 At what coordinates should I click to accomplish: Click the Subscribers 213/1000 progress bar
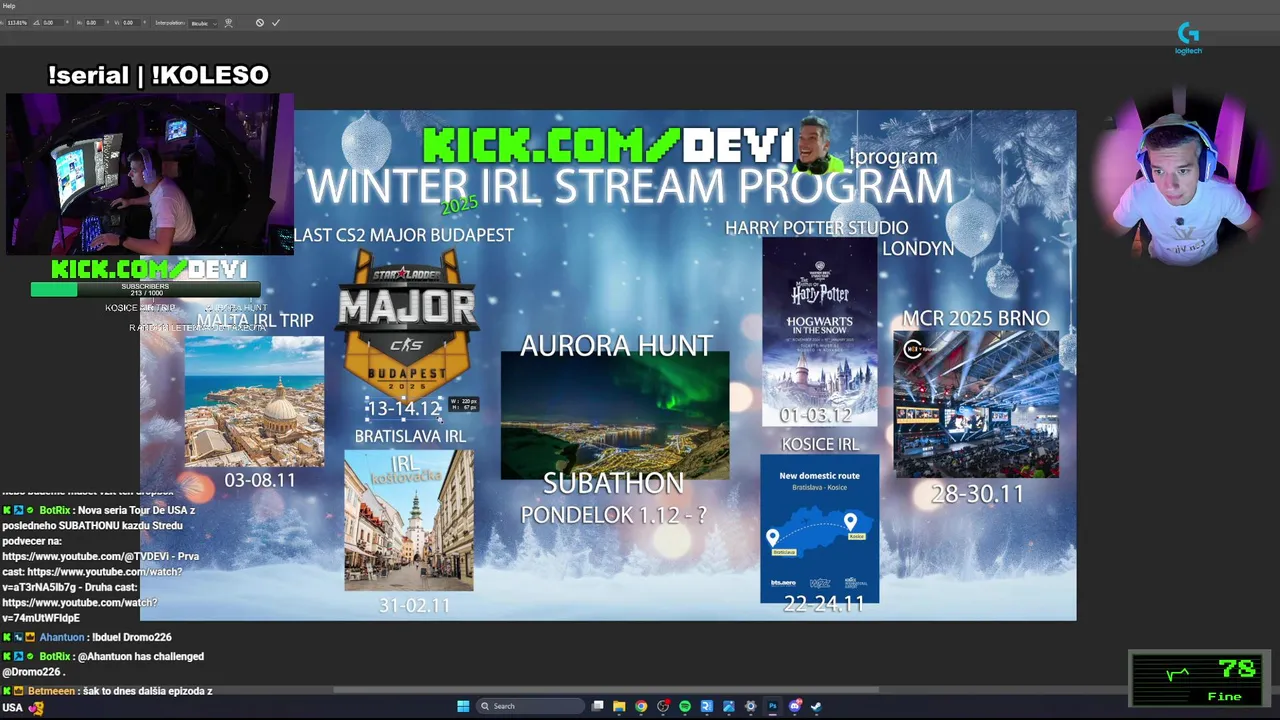click(145, 290)
